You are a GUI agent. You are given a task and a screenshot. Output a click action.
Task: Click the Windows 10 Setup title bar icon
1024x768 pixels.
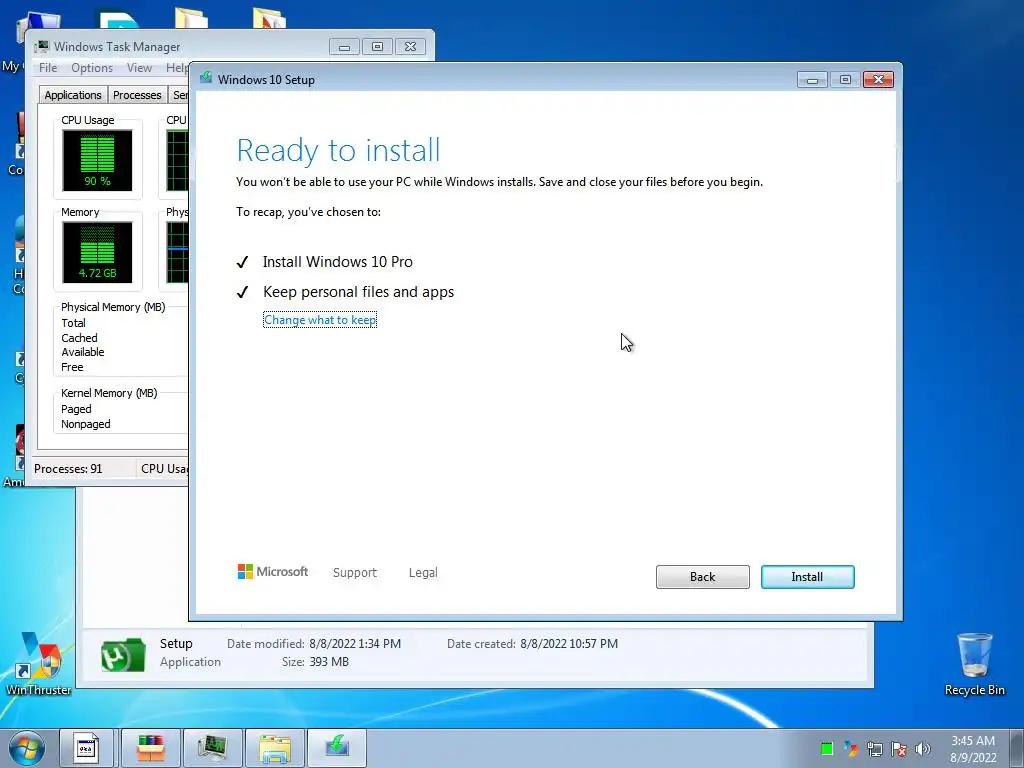click(x=206, y=78)
